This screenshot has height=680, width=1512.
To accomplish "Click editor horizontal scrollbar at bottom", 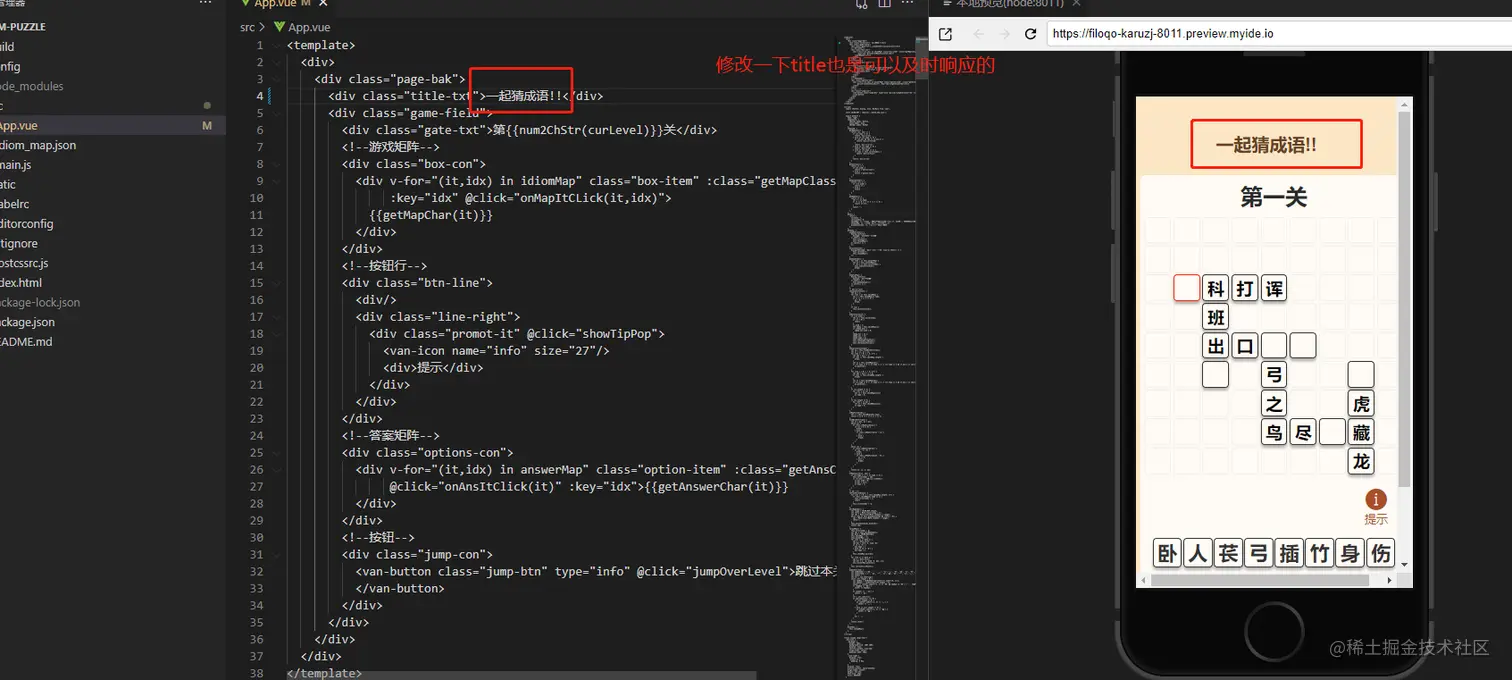I will click(x=522, y=675).
